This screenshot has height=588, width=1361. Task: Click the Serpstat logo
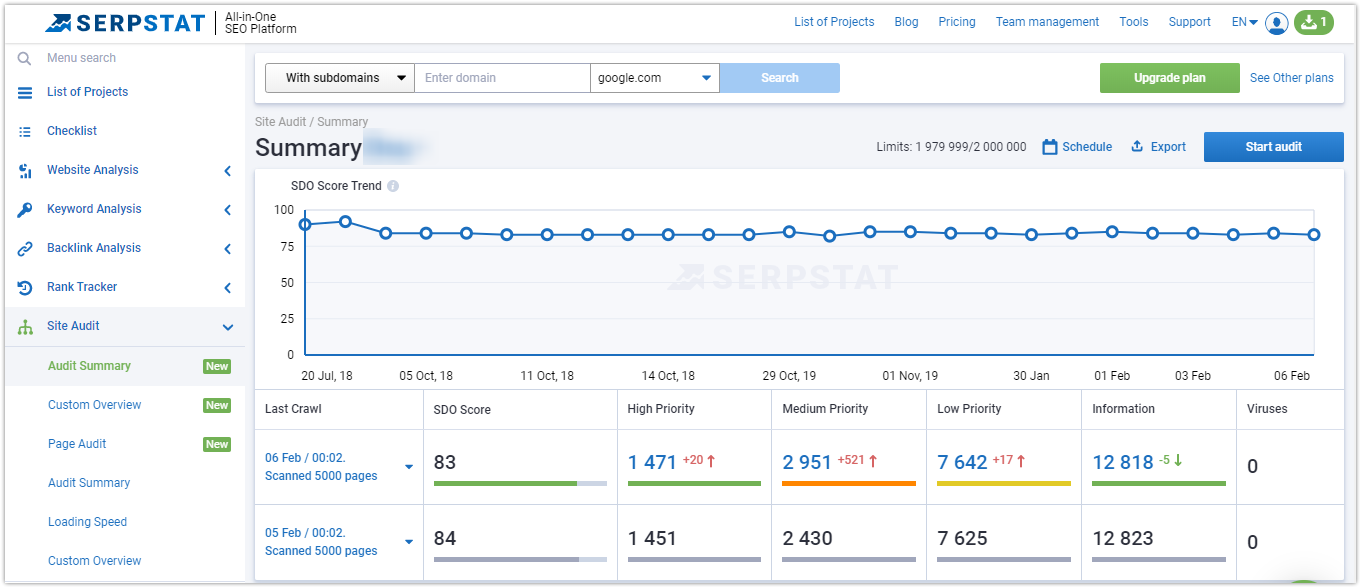click(x=125, y=22)
